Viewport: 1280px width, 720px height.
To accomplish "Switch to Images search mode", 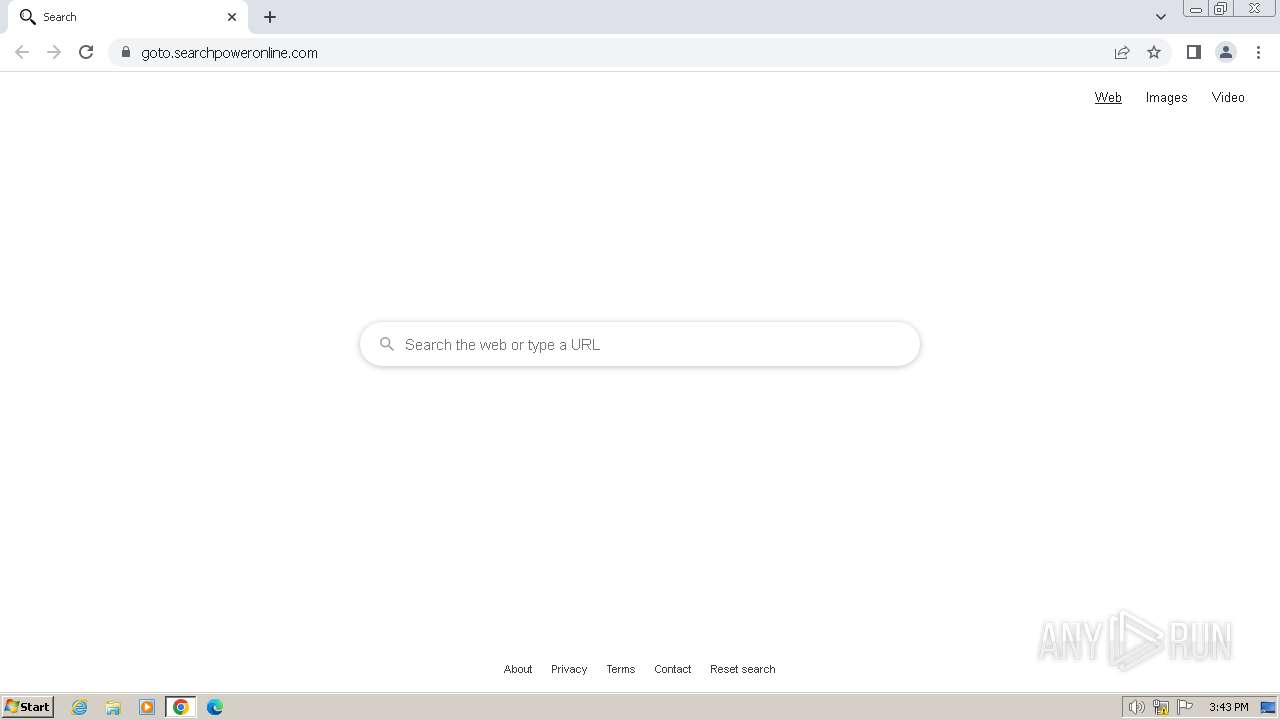I will point(1166,97).
